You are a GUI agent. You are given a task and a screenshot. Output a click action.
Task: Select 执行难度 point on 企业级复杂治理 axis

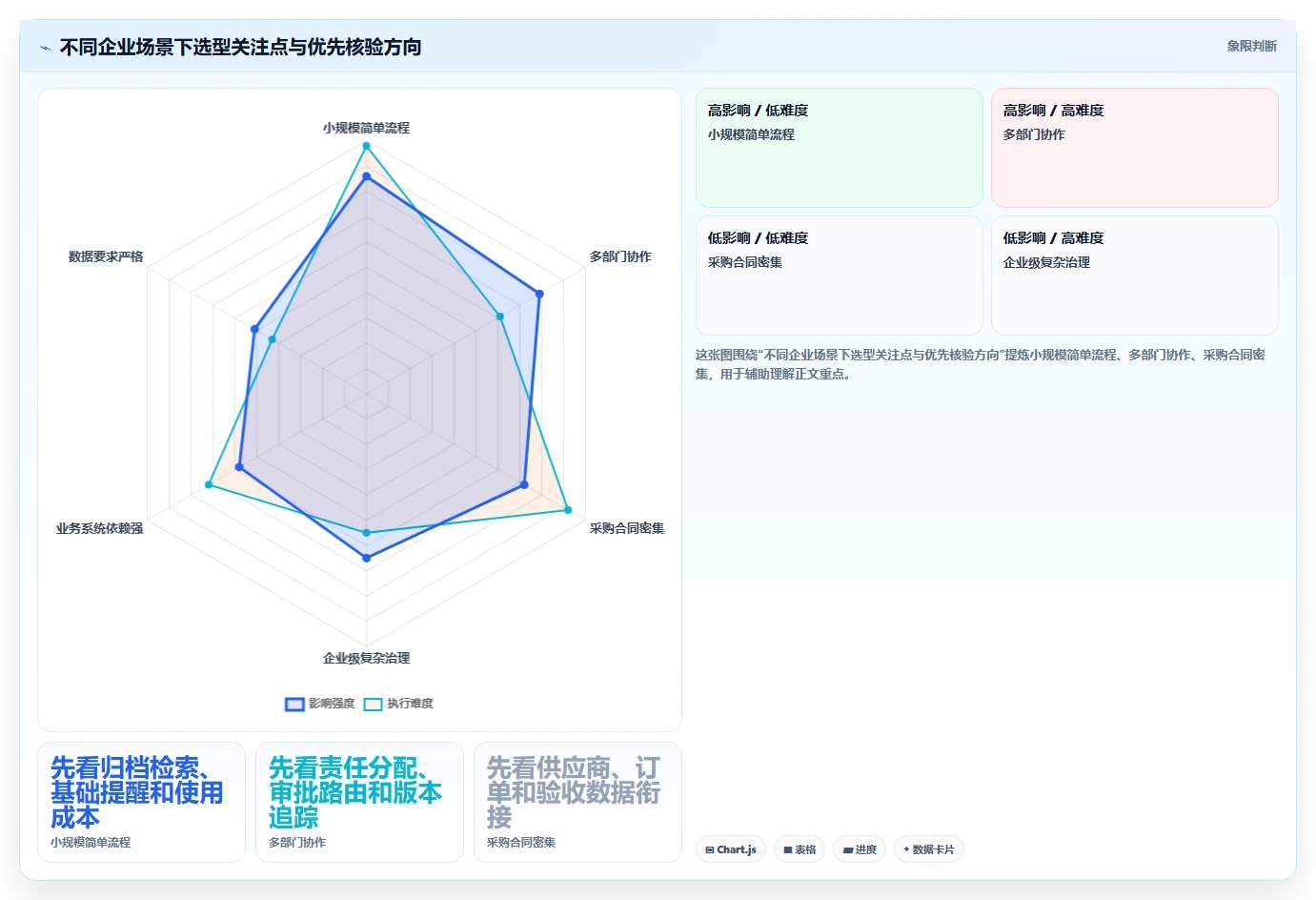(x=366, y=533)
